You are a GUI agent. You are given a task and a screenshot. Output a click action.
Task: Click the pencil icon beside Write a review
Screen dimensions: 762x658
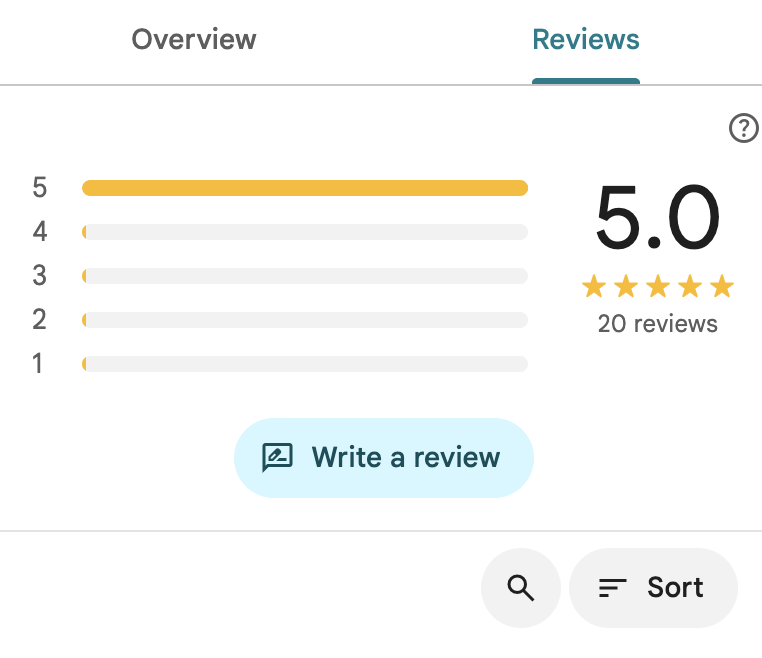[277, 458]
